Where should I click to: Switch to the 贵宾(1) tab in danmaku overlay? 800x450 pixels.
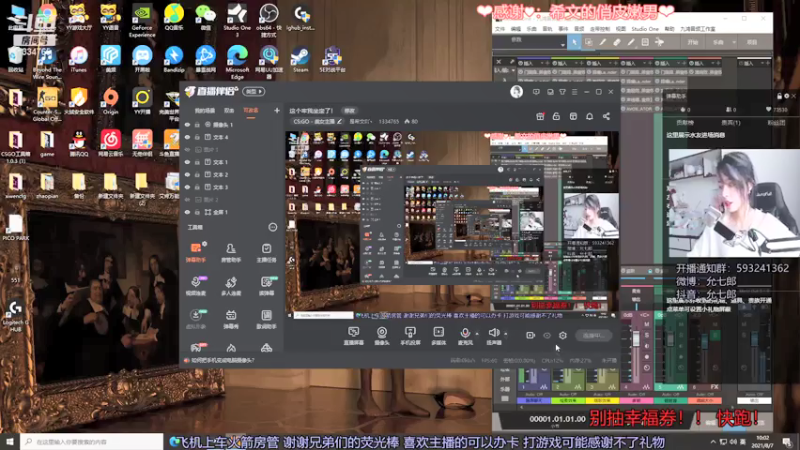[x=731, y=123]
